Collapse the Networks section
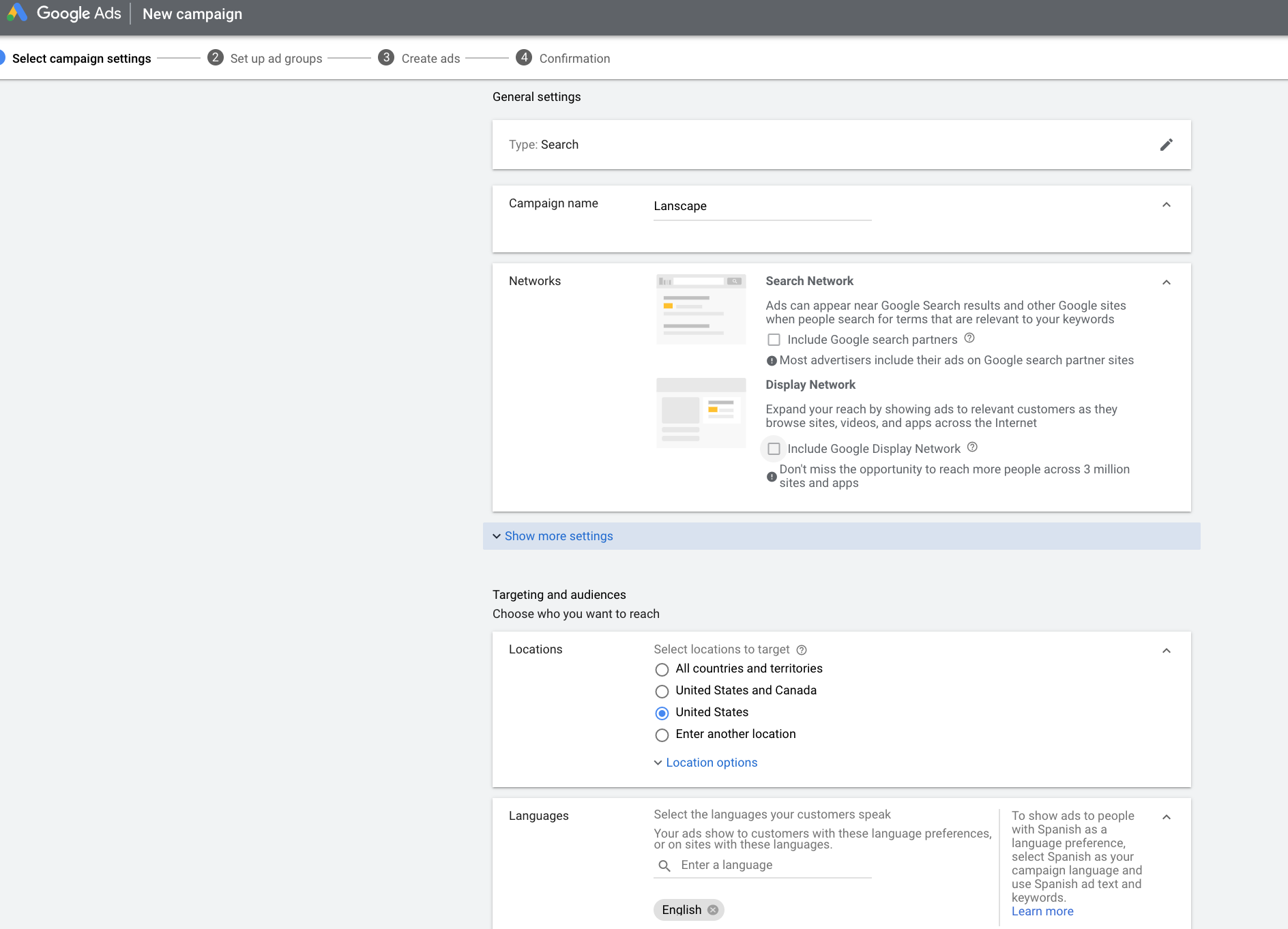The width and height of the screenshot is (1288, 929). (1166, 282)
